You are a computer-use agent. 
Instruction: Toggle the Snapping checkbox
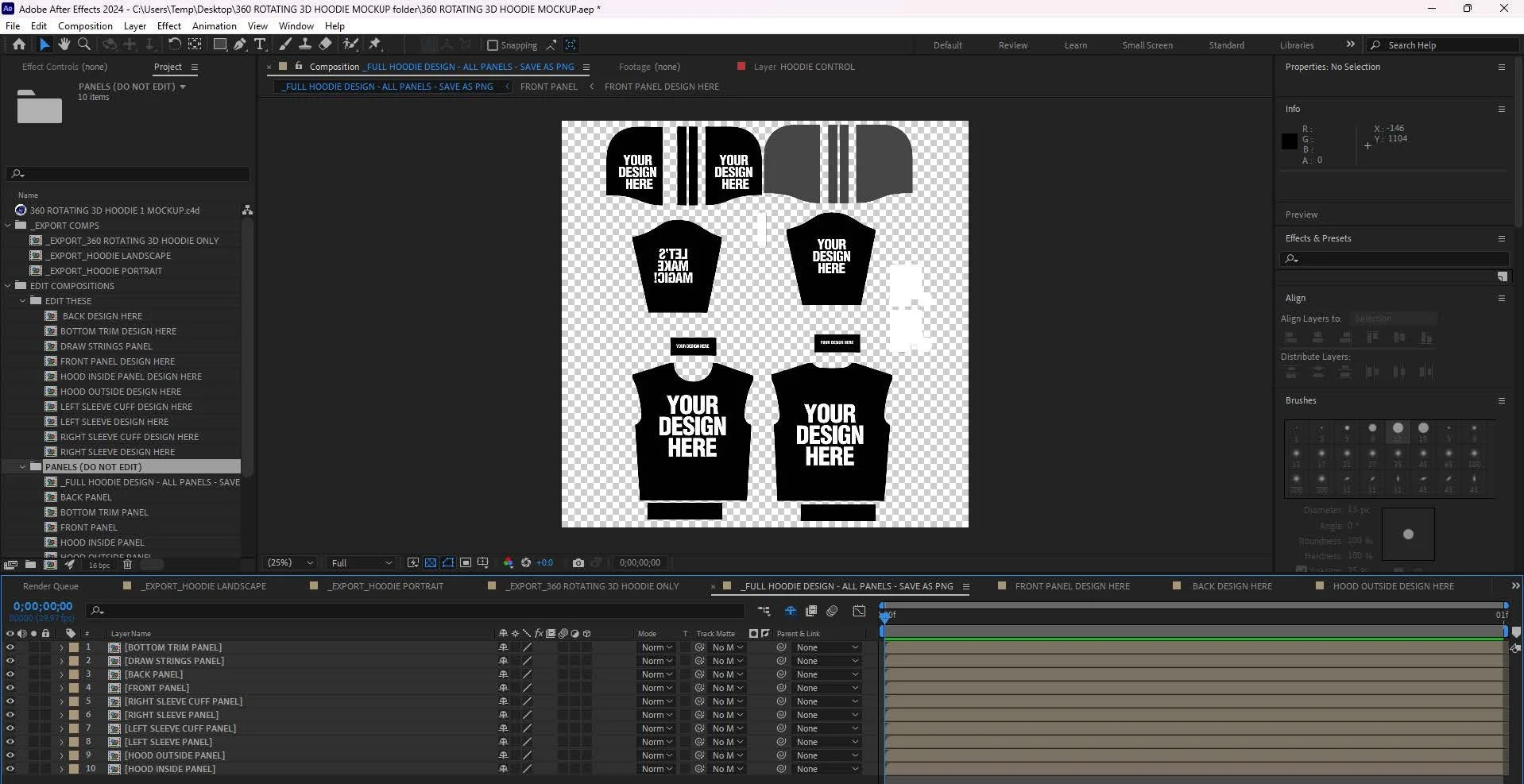(493, 45)
